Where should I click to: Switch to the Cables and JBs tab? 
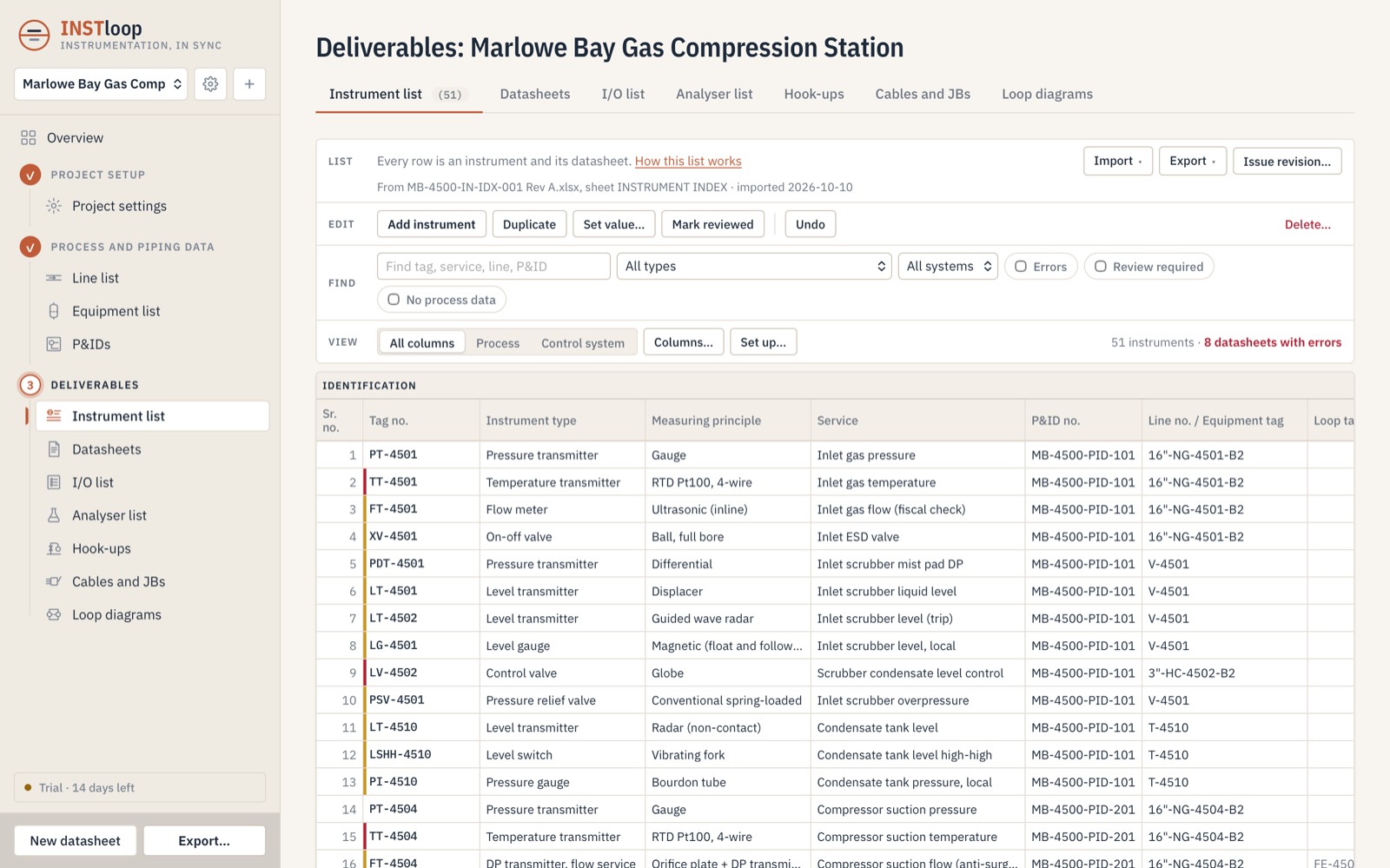coord(923,94)
